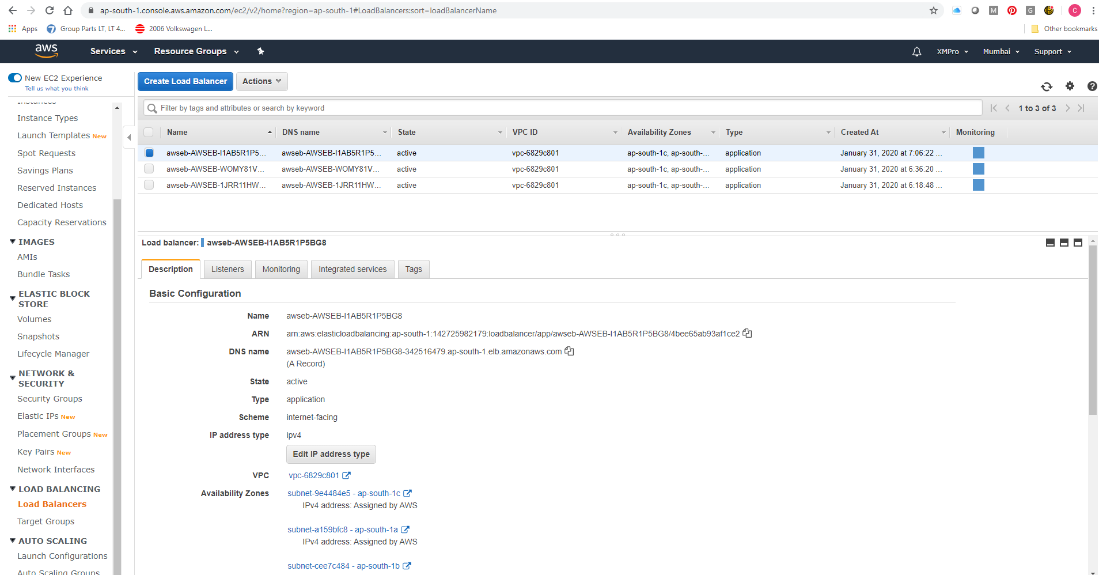Screen dimensions: 1099x575
Task: Check the awseb-AWSEB-WOMY81V row checkbox
Action: (149, 169)
